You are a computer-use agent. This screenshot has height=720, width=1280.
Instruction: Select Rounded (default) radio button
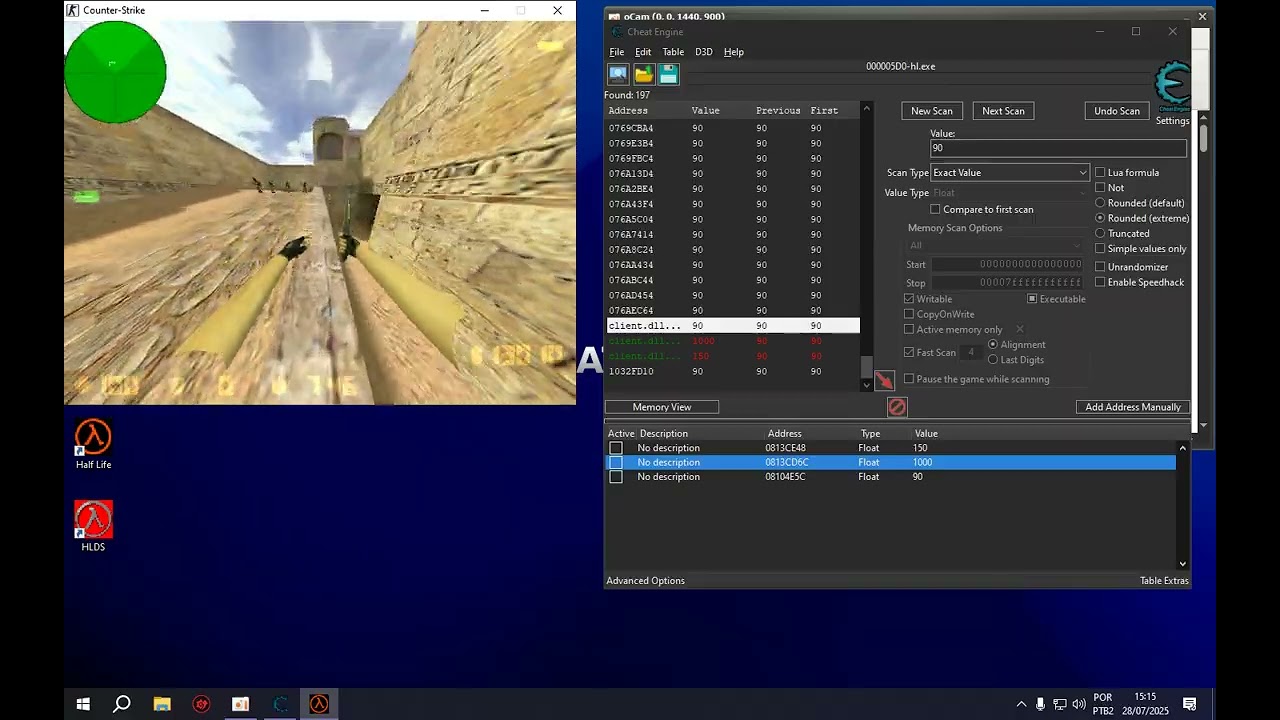point(1100,202)
